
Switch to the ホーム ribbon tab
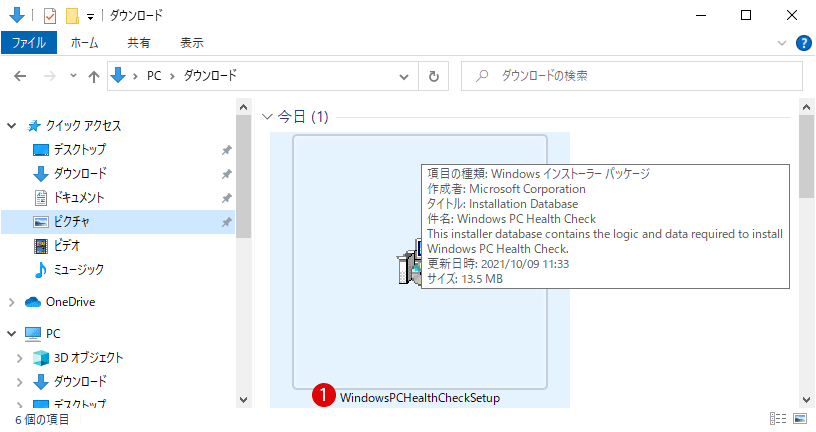point(84,43)
